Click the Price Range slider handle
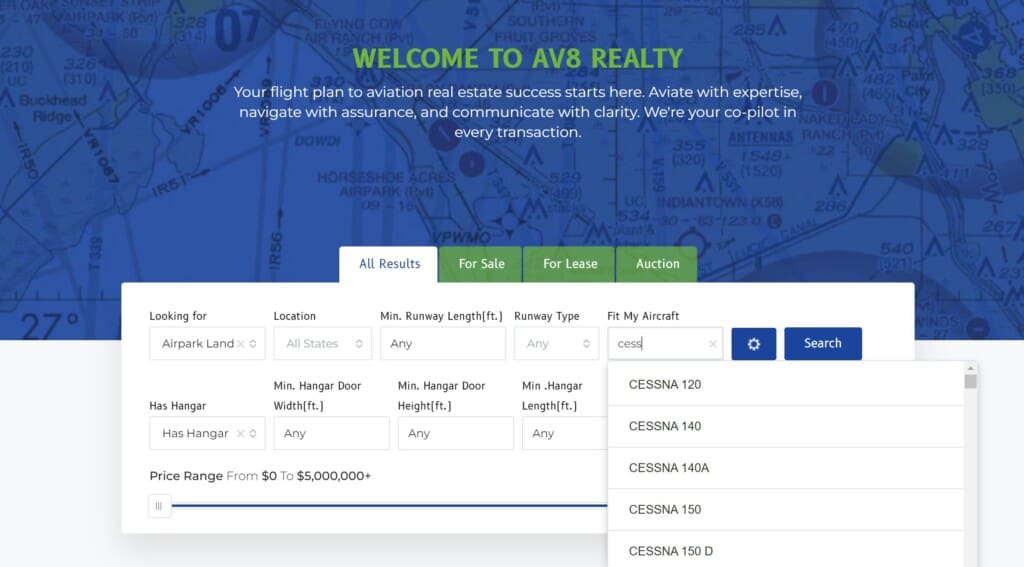The height and width of the screenshot is (567, 1024). [x=159, y=506]
